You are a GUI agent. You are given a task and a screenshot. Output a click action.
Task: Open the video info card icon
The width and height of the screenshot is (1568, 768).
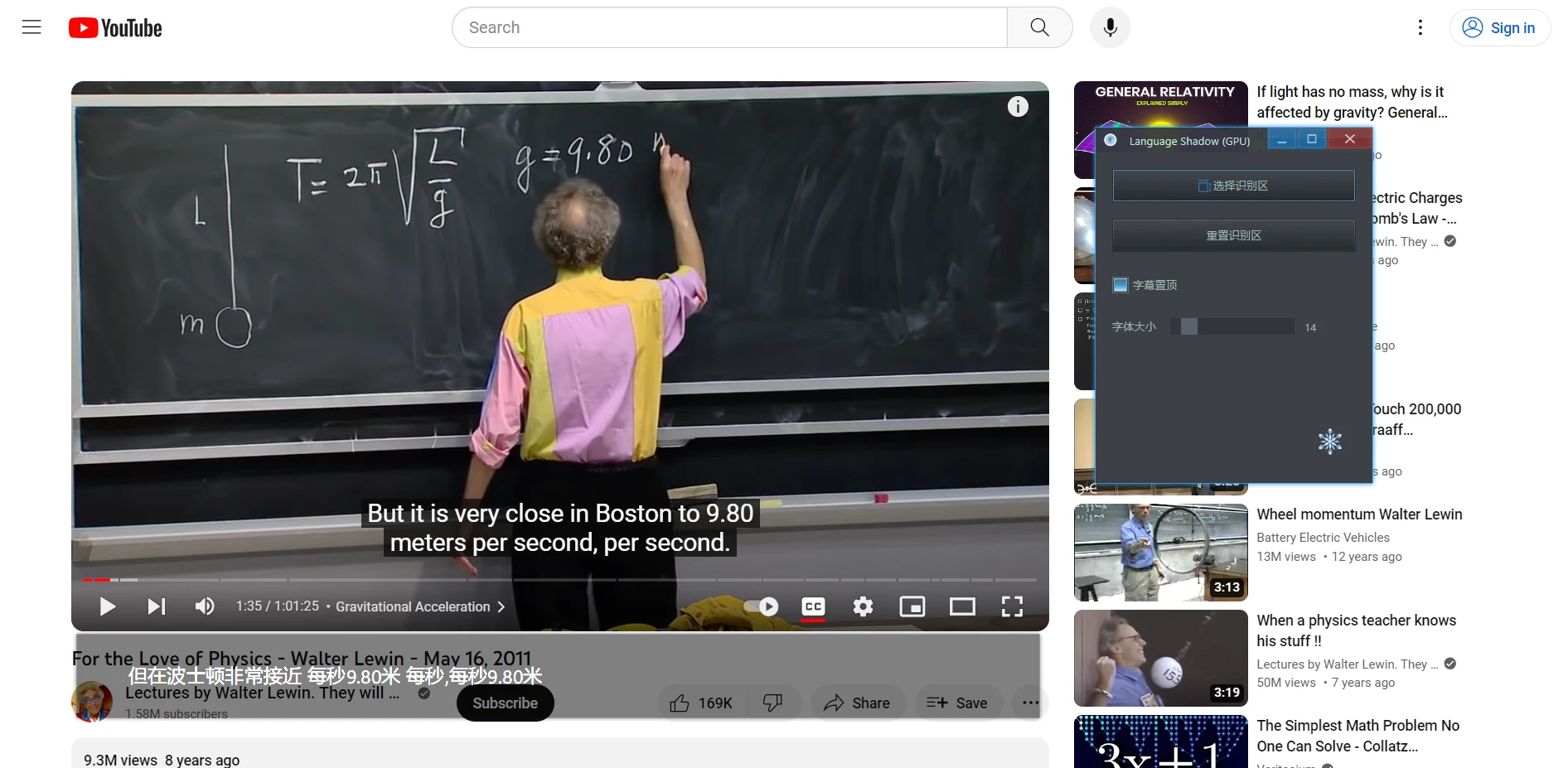pos(1018,106)
